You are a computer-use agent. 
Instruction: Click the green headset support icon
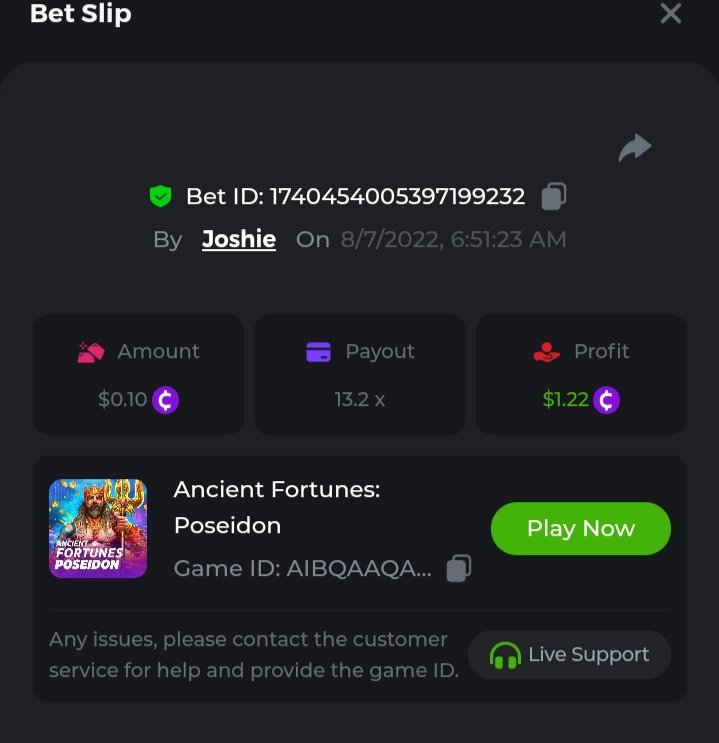505,655
